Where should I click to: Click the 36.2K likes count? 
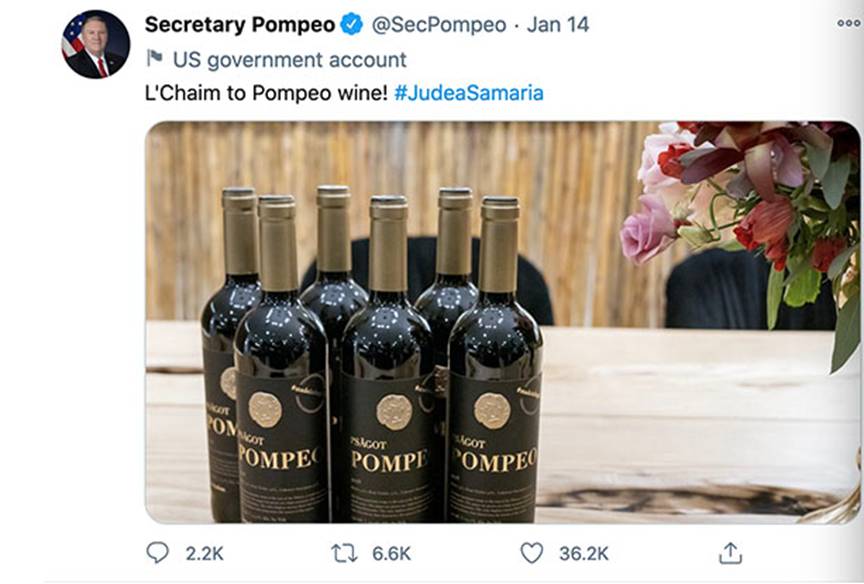pyautogui.click(x=584, y=553)
